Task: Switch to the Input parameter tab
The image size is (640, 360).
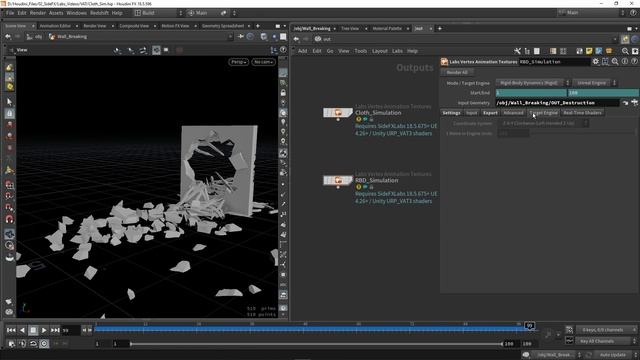Action: pos(471,113)
